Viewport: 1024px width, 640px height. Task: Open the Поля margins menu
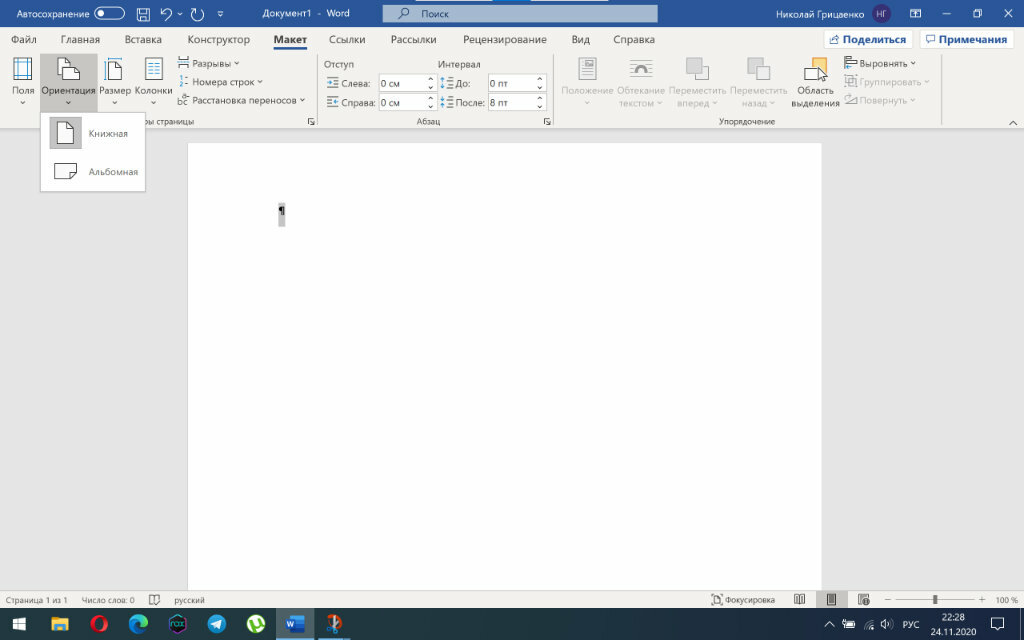tap(23, 80)
